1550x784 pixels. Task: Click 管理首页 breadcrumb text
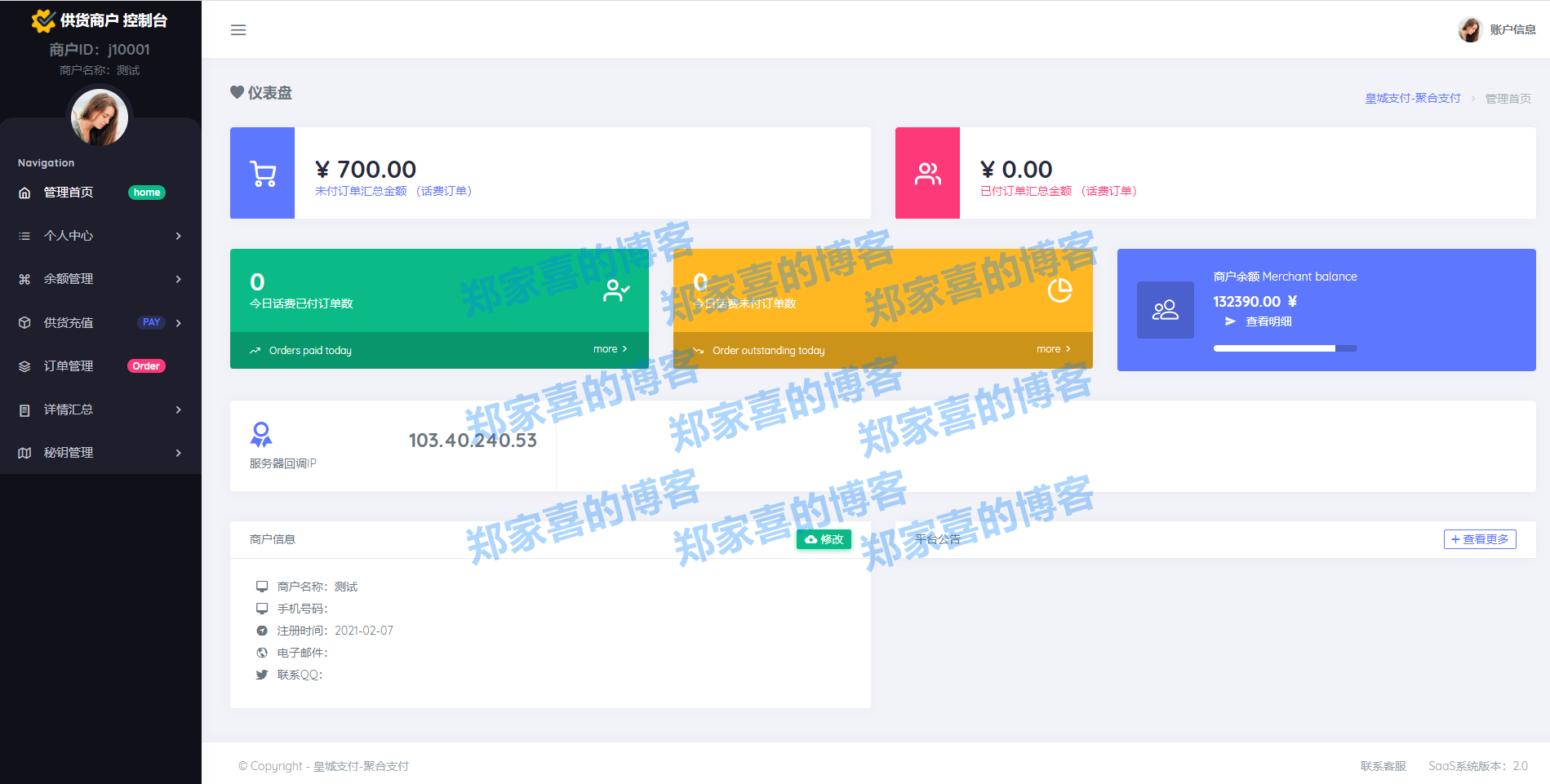[1508, 99]
